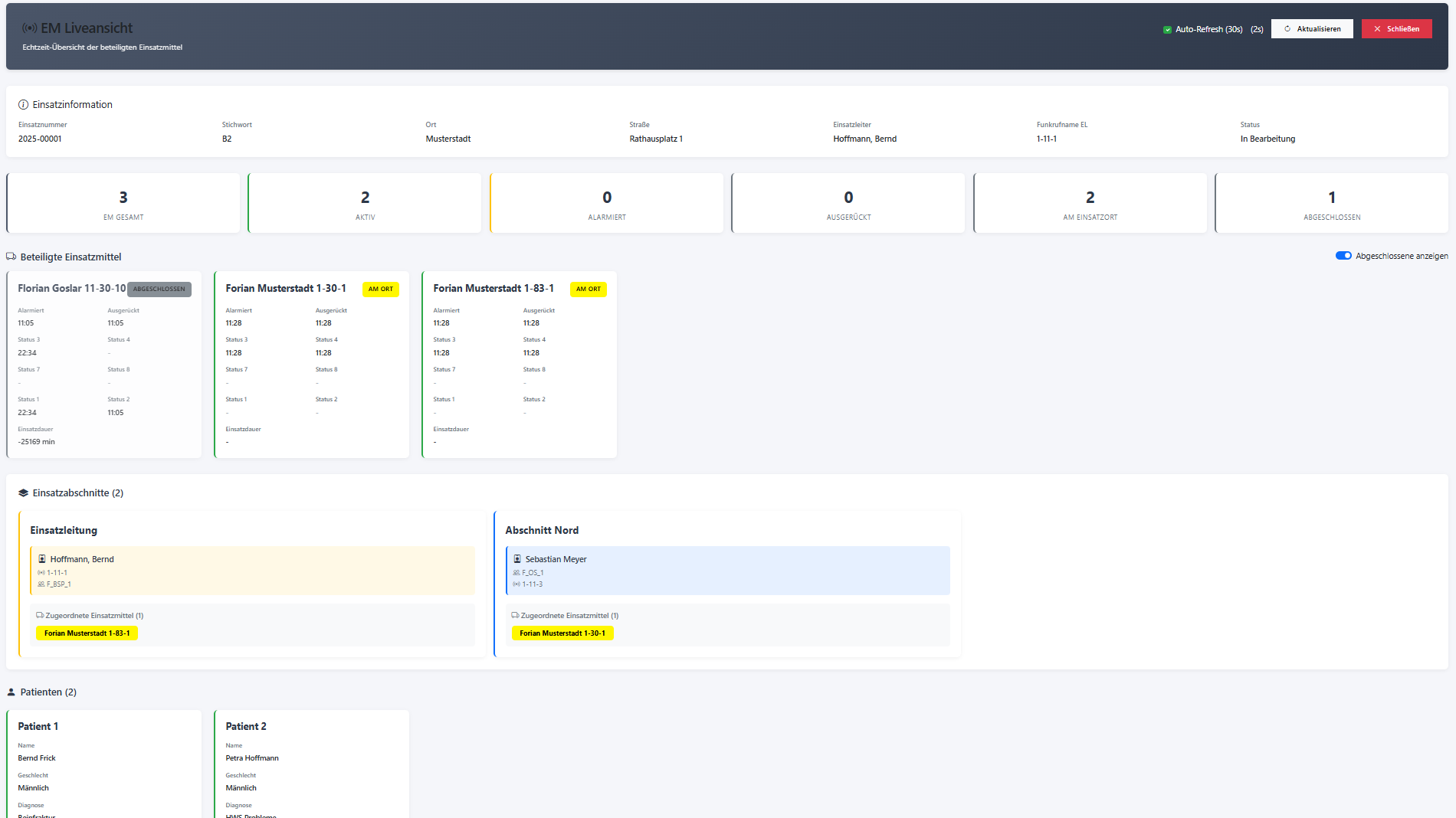Select the Forian Musterstadt 1-30-1 yellow tag
1456x818 pixels.
(x=562, y=633)
